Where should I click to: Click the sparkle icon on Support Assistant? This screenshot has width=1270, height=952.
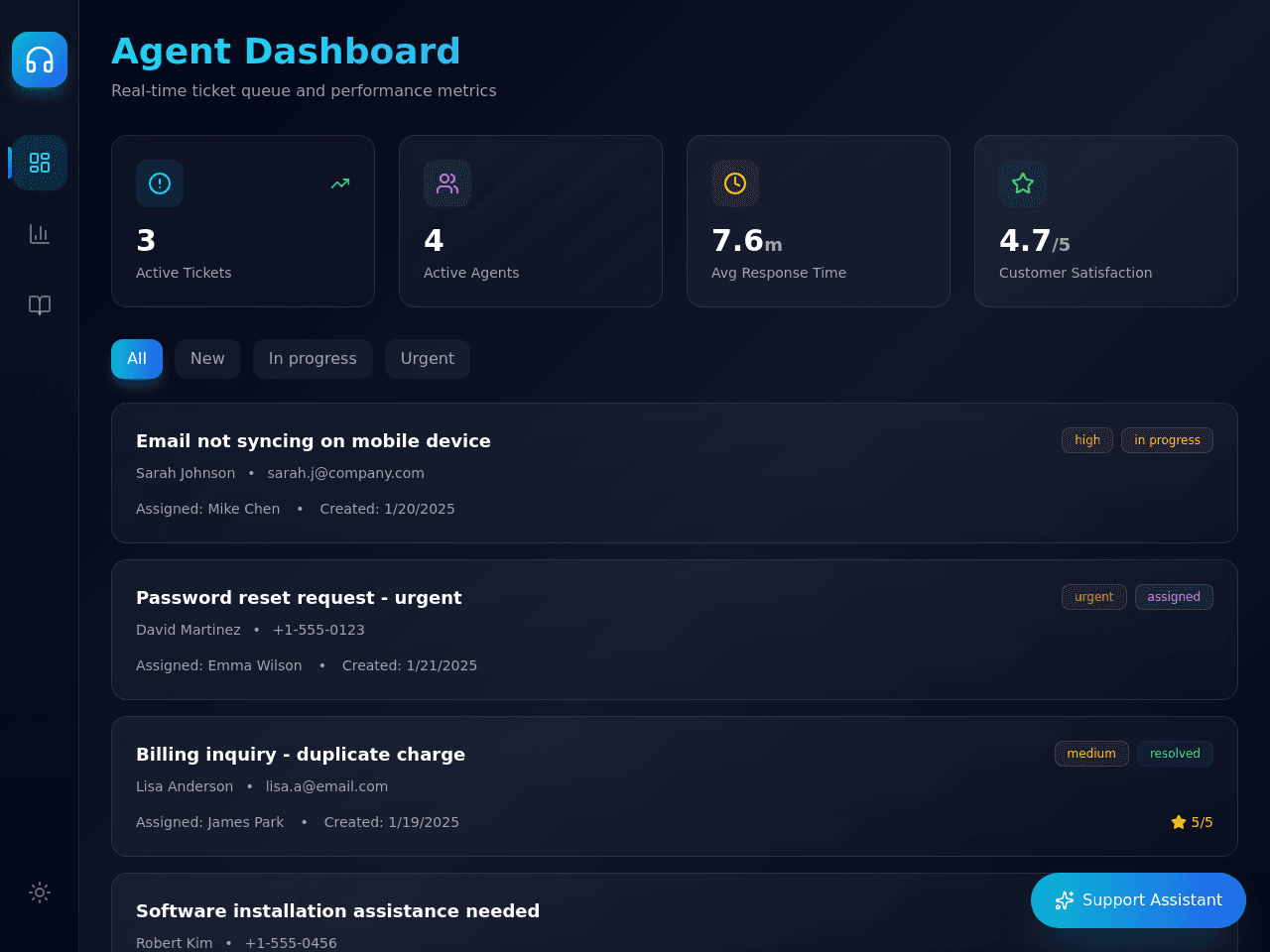[x=1065, y=900]
